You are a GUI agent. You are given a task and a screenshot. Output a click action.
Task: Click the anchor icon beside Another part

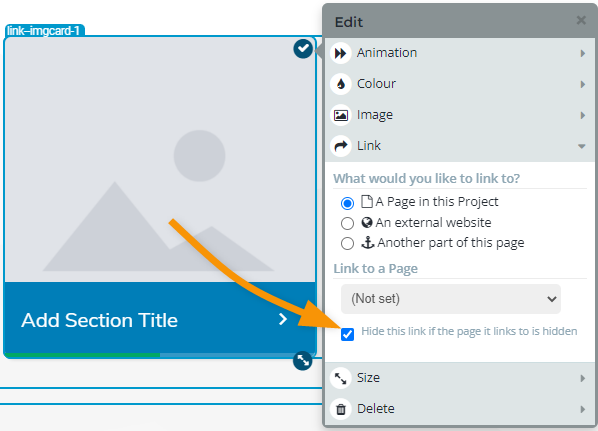pyautogui.click(x=367, y=243)
